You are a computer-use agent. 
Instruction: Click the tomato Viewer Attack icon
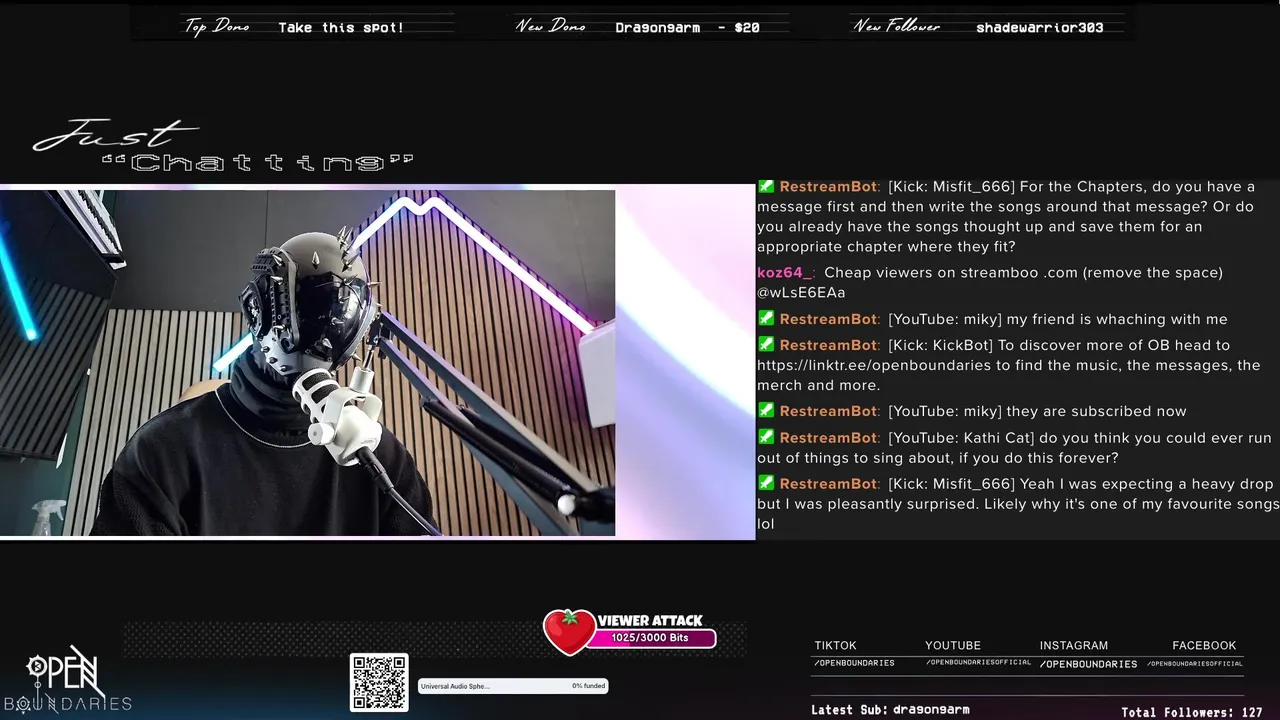(x=569, y=632)
